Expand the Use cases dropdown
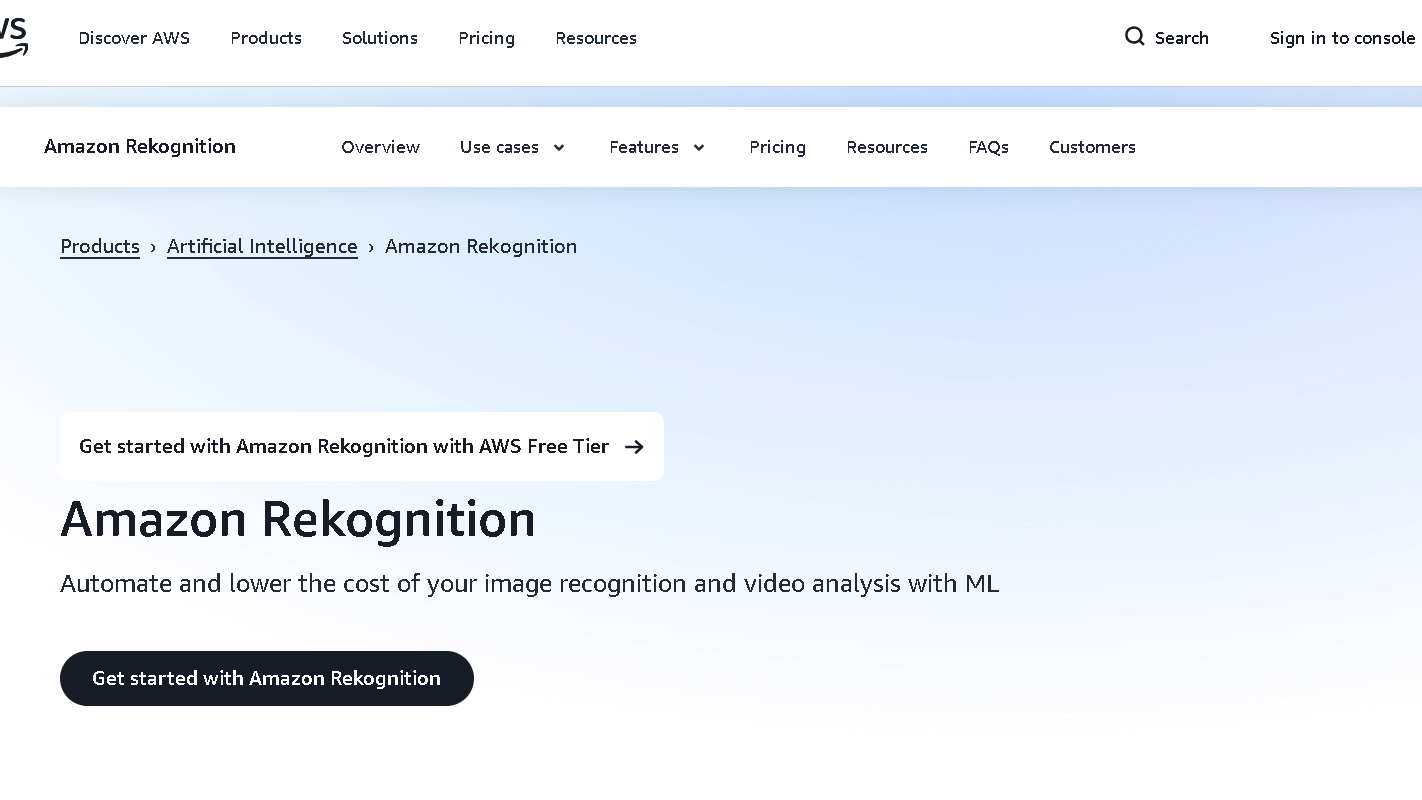This screenshot has height=800, width=1422. tap(512, 147)
